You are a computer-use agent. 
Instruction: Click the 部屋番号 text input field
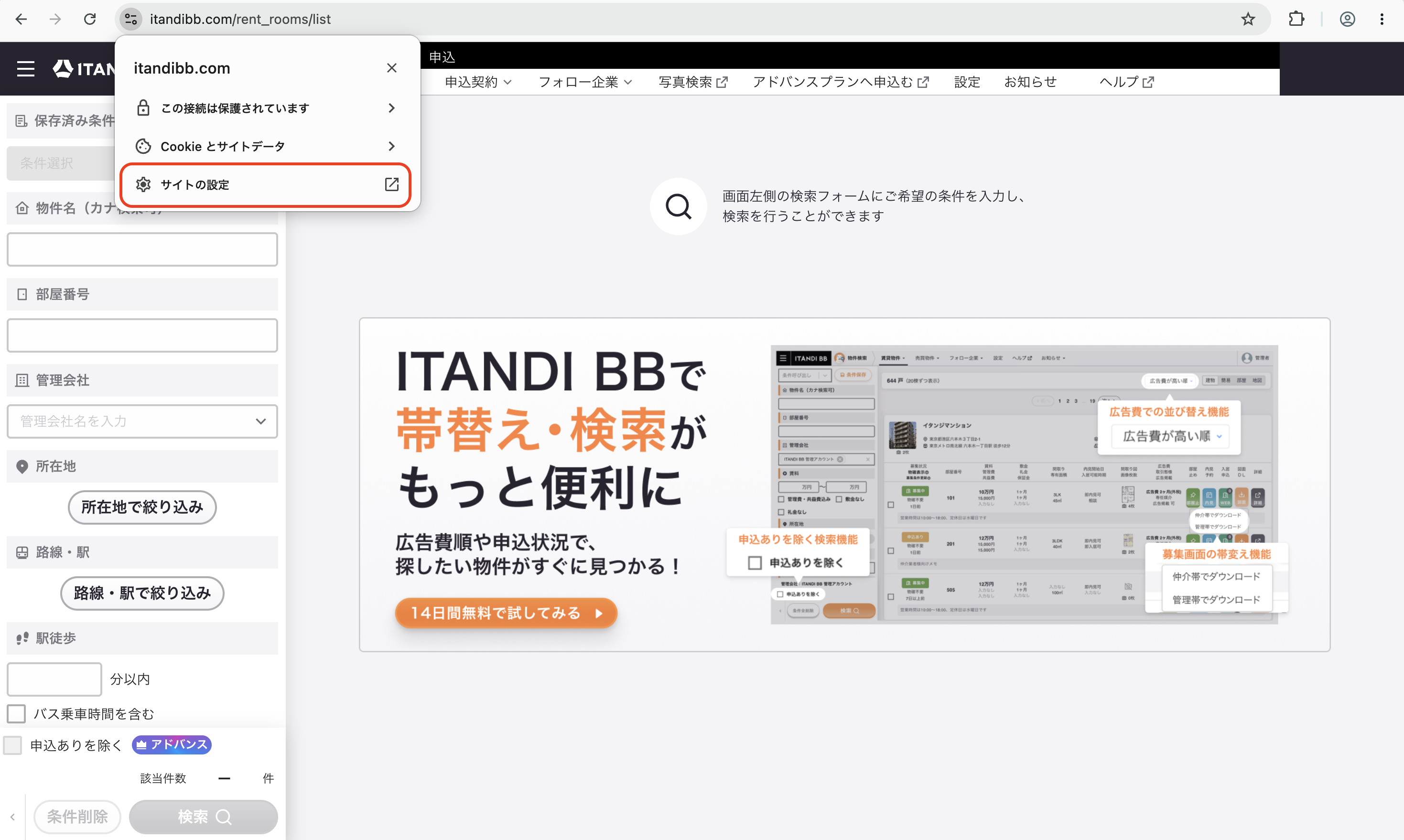tap(142, 335)
